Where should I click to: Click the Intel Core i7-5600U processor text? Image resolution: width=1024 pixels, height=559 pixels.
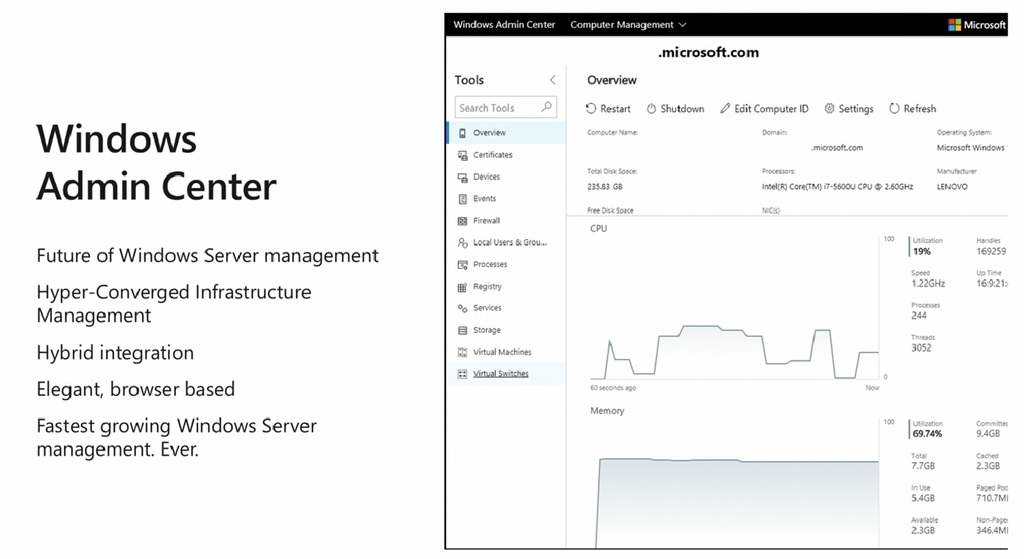coord(837,187)
